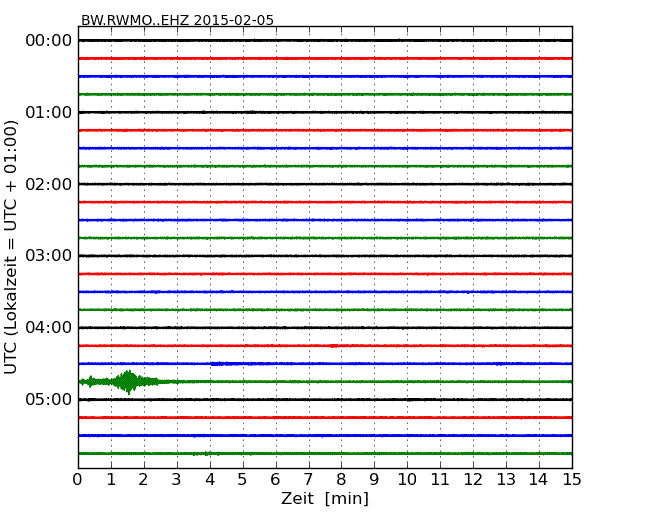This screenshot has height=520, width=650.
Task: Click x-axis tick label 0
Action: [78, 479]
